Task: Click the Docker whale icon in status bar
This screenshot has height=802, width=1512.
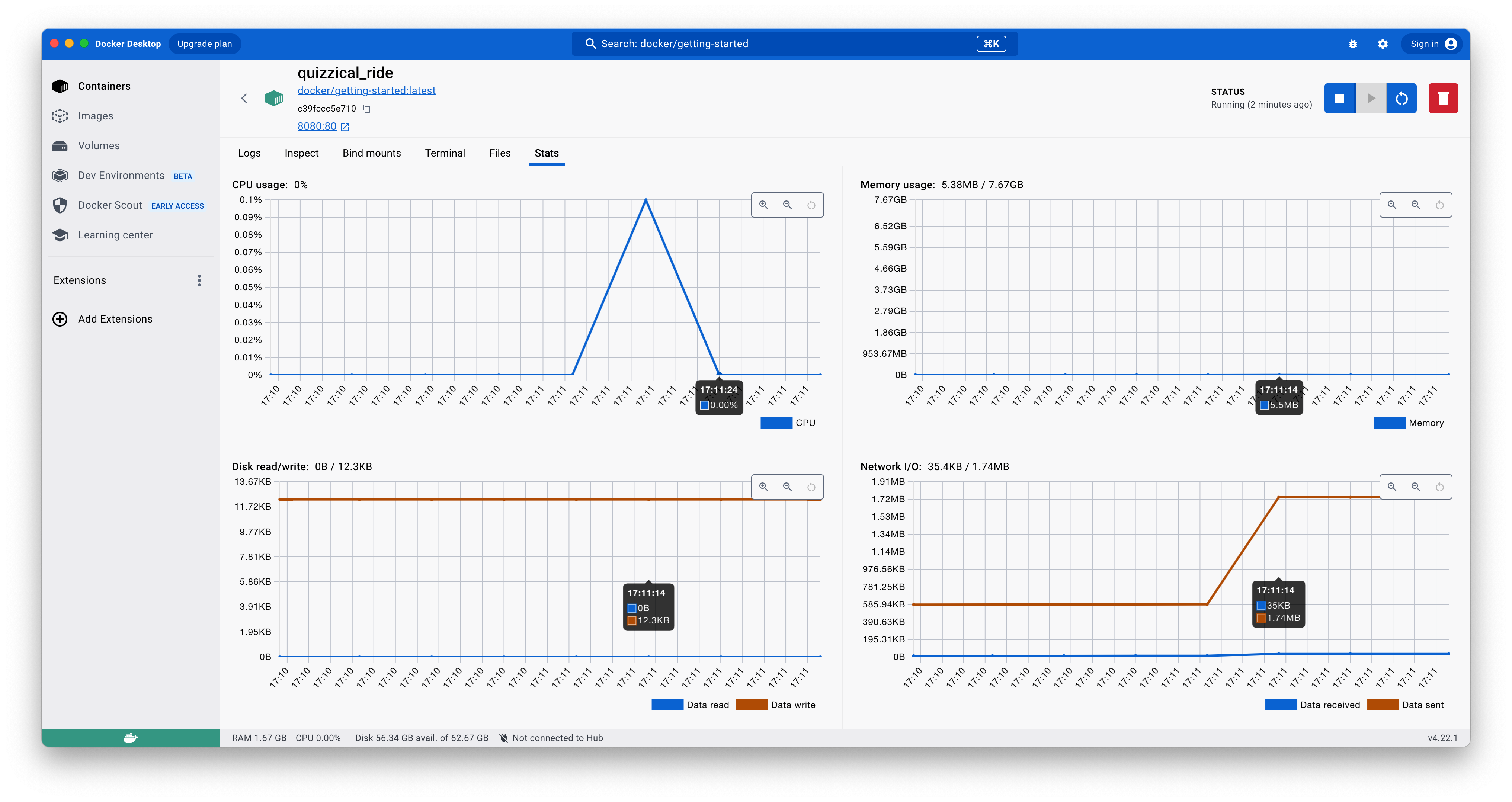Action: click(x=130, y=738)
